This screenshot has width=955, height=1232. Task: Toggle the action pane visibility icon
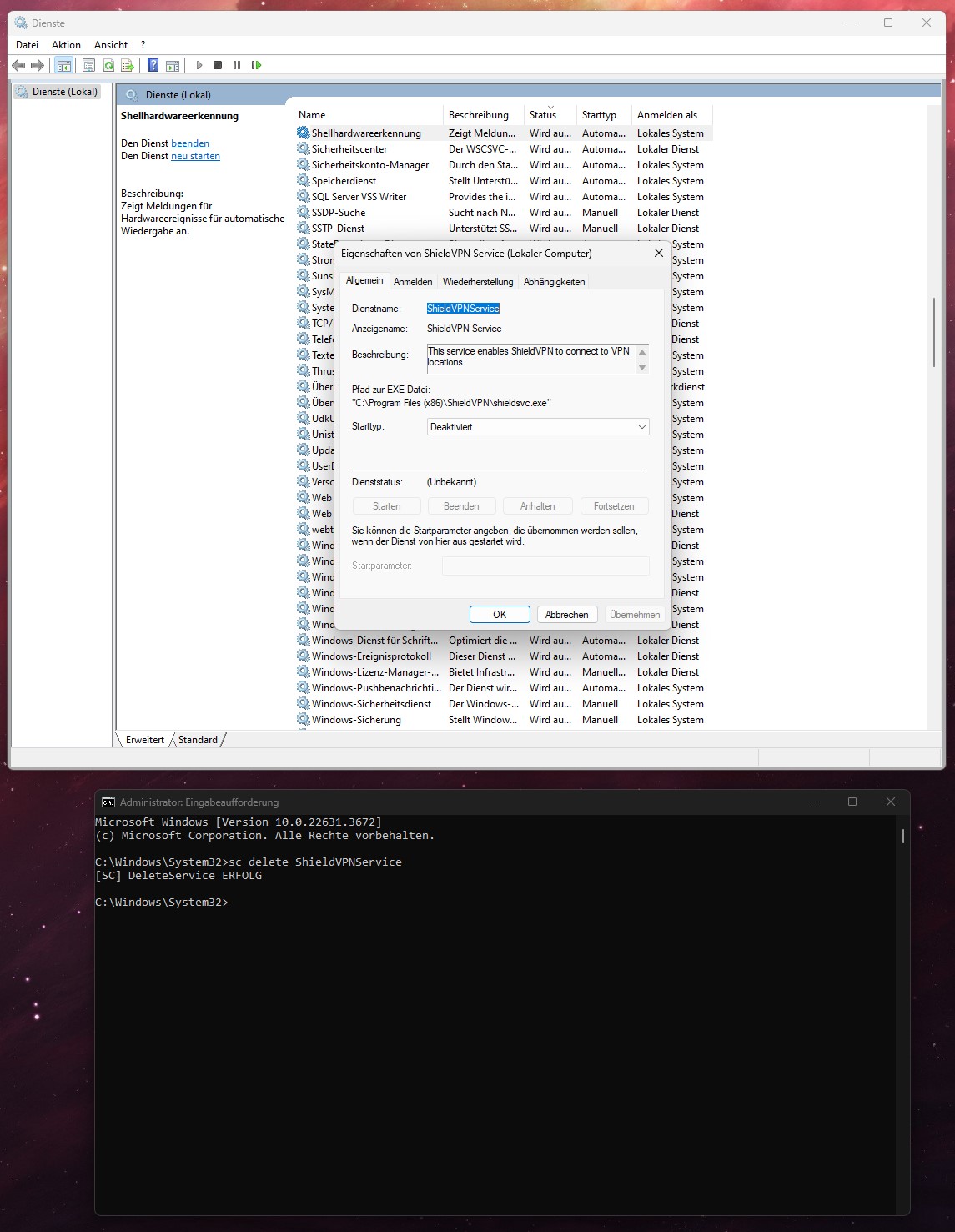coord(173,65)
